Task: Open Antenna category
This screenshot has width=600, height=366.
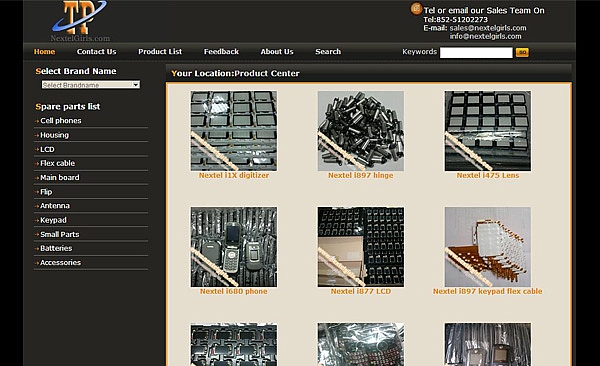Action: (x=55, y=206)
